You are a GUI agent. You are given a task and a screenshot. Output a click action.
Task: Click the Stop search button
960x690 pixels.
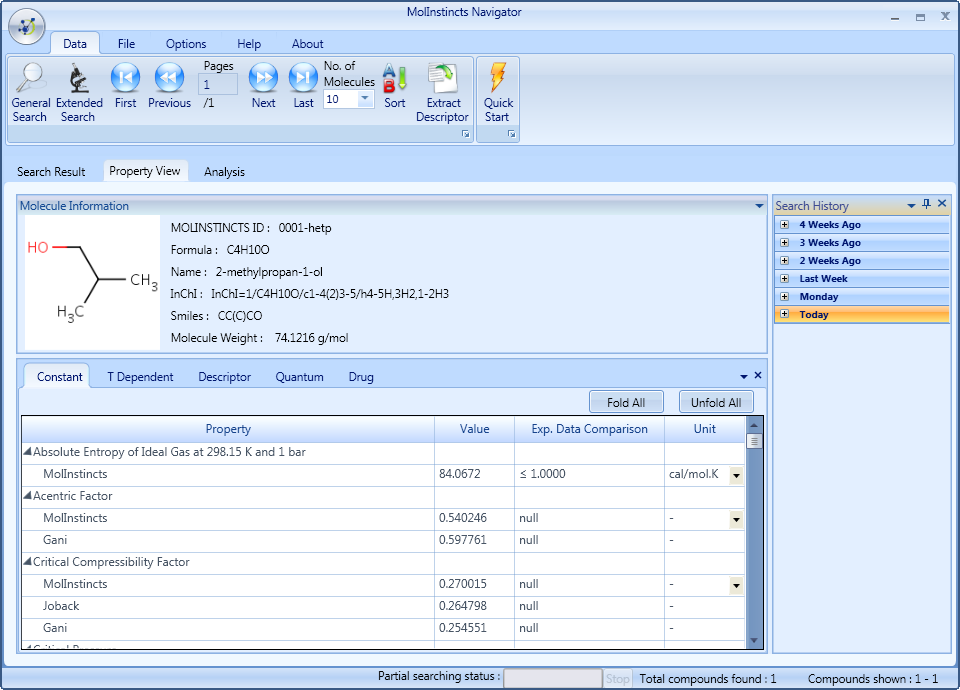[x=617, y=678]
